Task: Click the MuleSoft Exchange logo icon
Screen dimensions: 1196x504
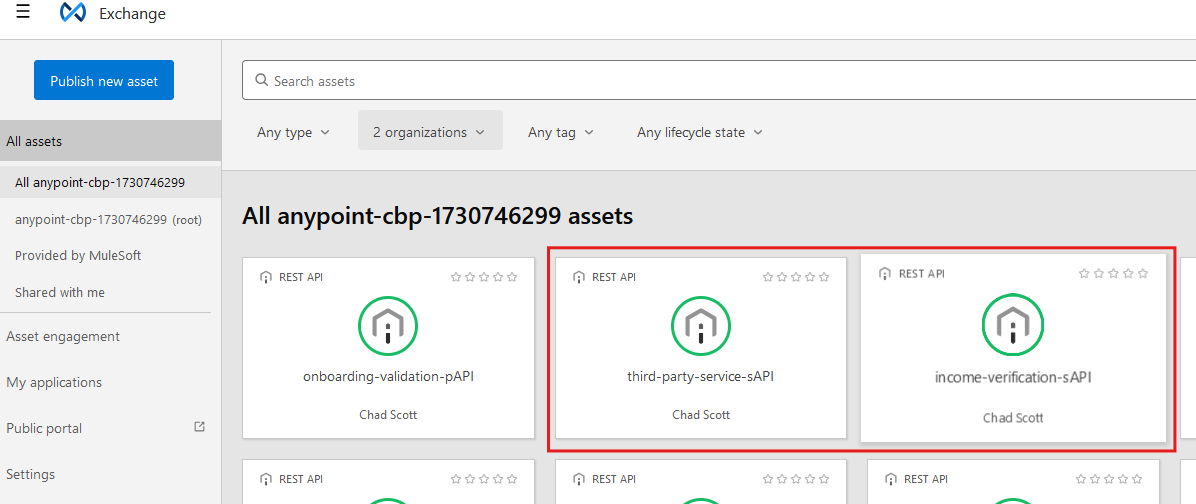Action: [x=73, y=13]
